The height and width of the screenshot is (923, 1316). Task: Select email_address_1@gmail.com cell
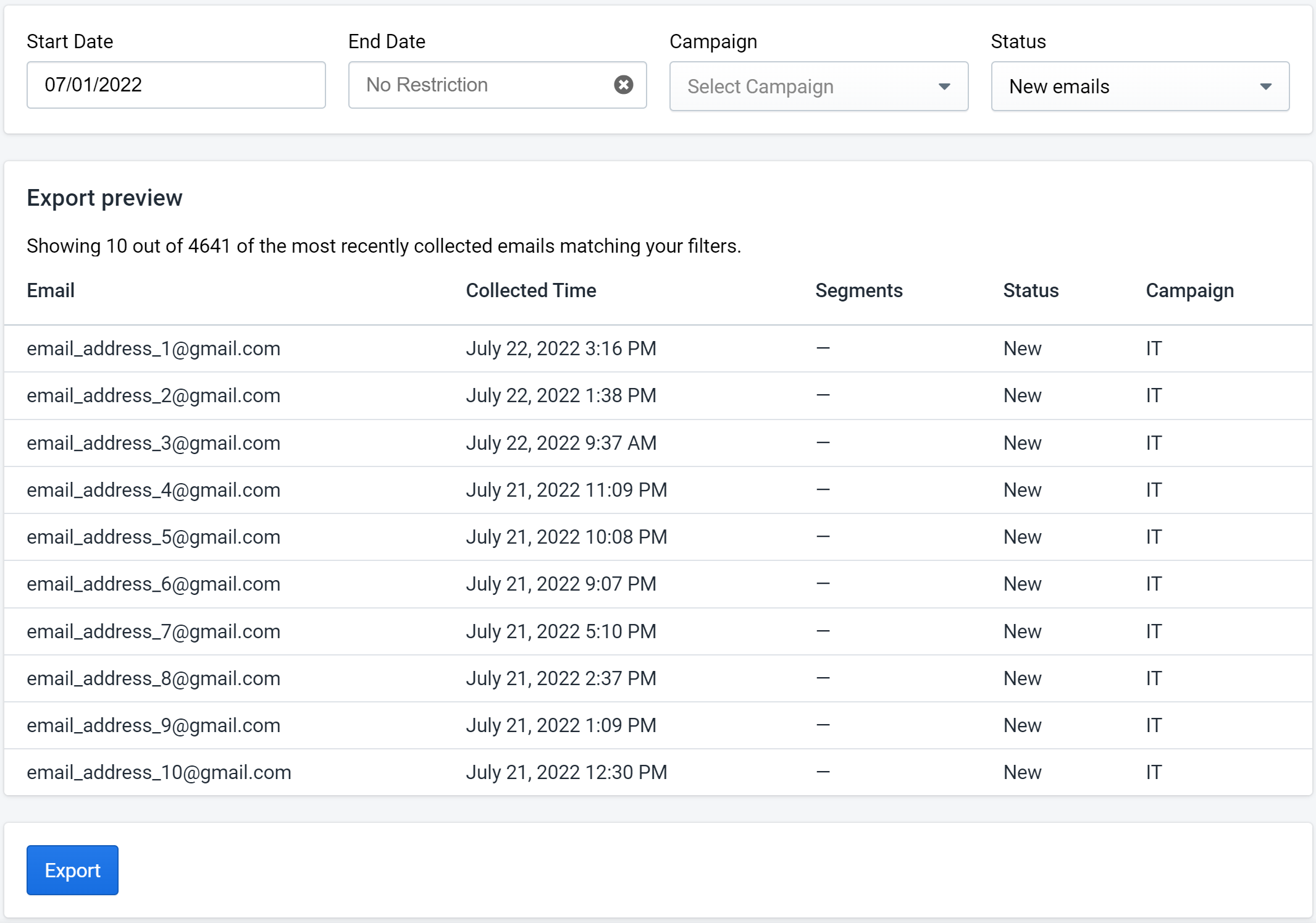coord(153,348)
